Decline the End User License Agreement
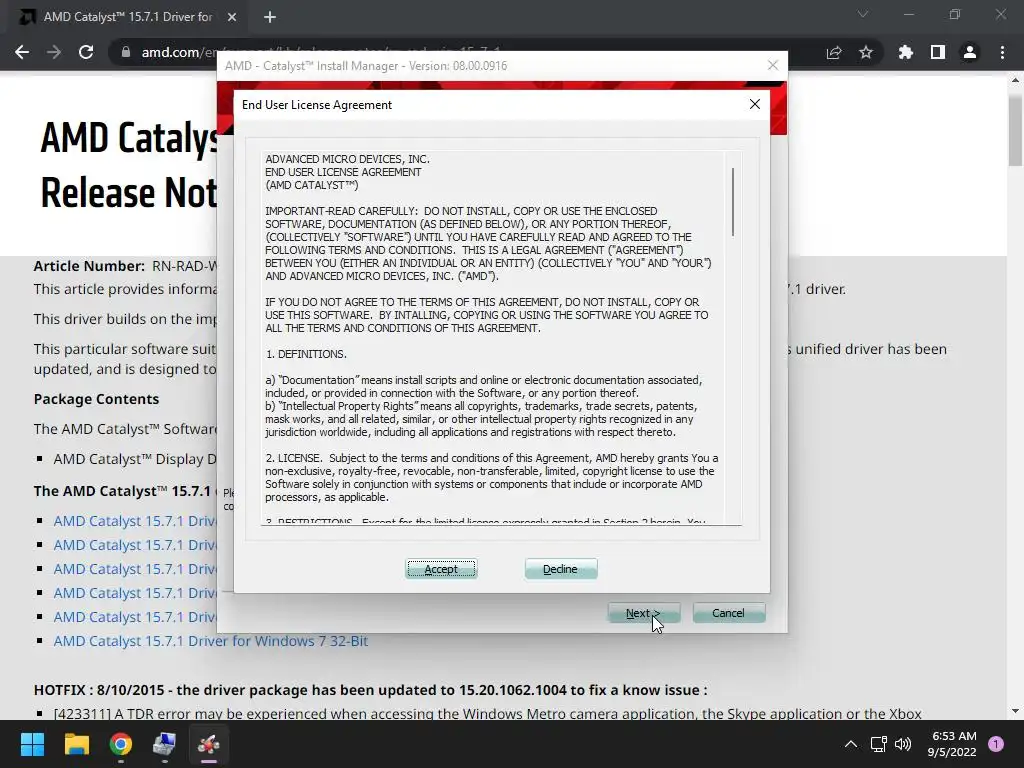Screen dimensions: 1024x768 pyautogui.click(x=560, y=569)
